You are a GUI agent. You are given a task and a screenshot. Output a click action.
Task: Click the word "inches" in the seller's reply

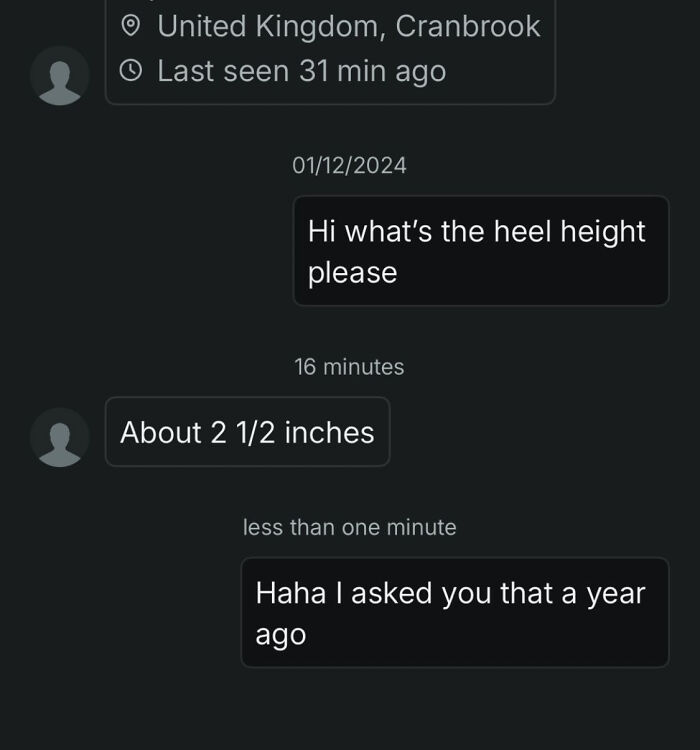[329, 432]
